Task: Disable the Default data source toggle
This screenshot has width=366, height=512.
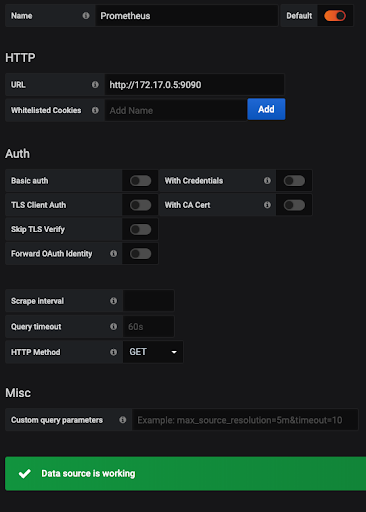Action: [x=335, y=16]
